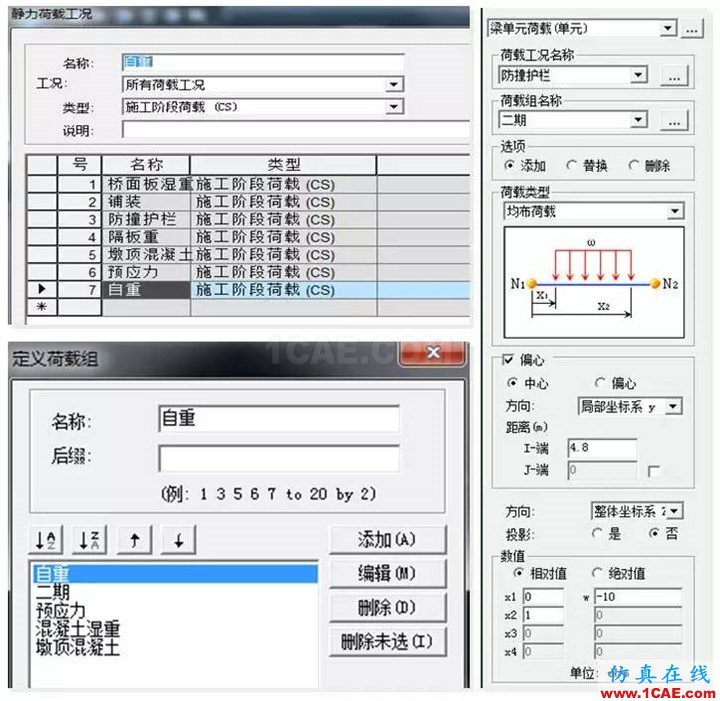Open the 类型 施工阶段荷载 dropdown
720x701 pixels.
[x=394, y=107]
